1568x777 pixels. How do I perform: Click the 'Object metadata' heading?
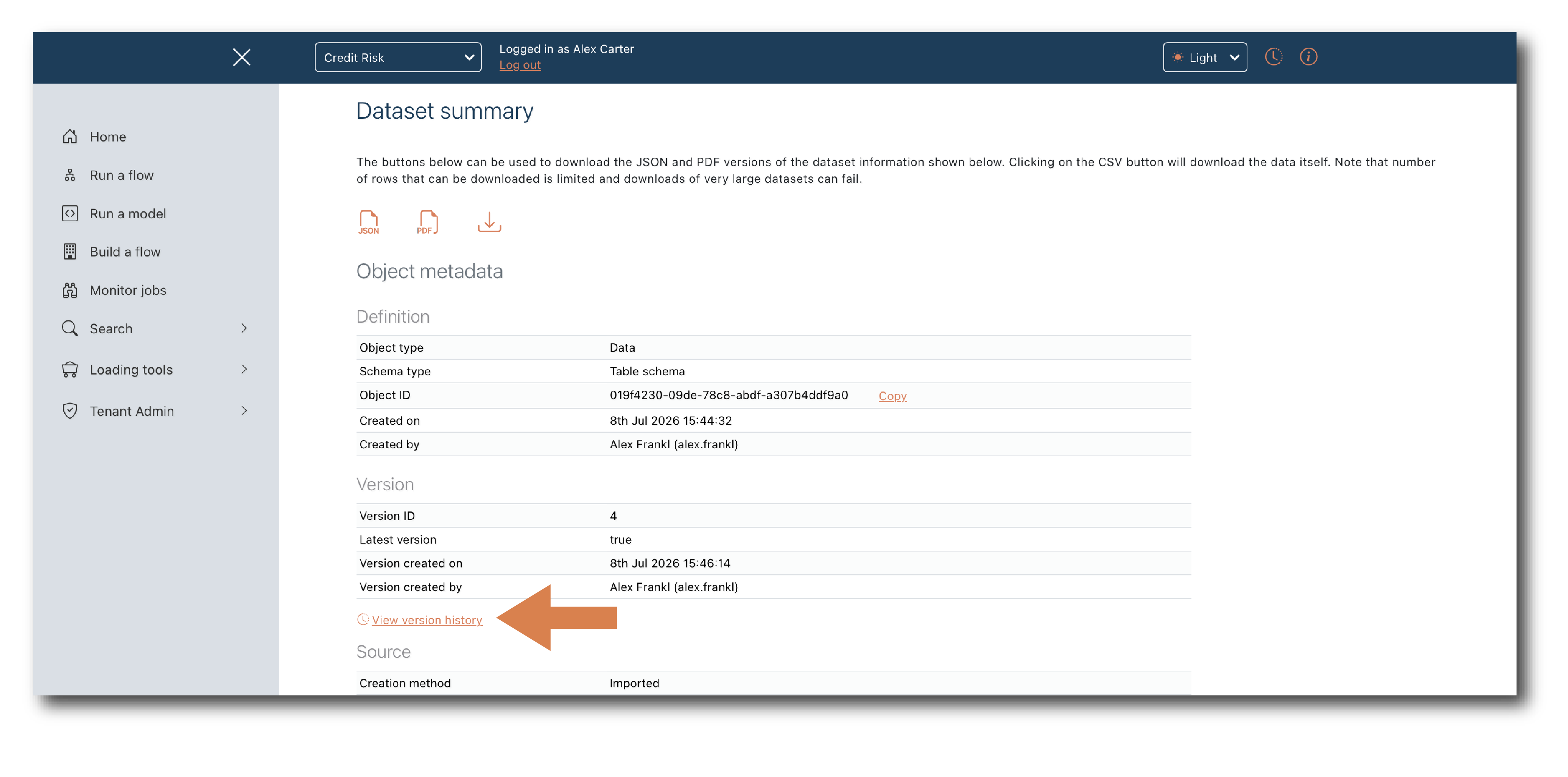429,271
